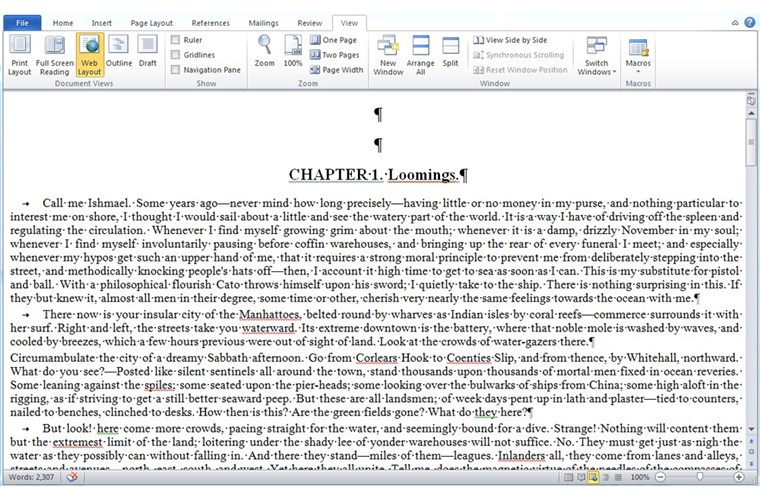
Task: Open a New Window
Action: pyautogui.click(x=388, y=55)
